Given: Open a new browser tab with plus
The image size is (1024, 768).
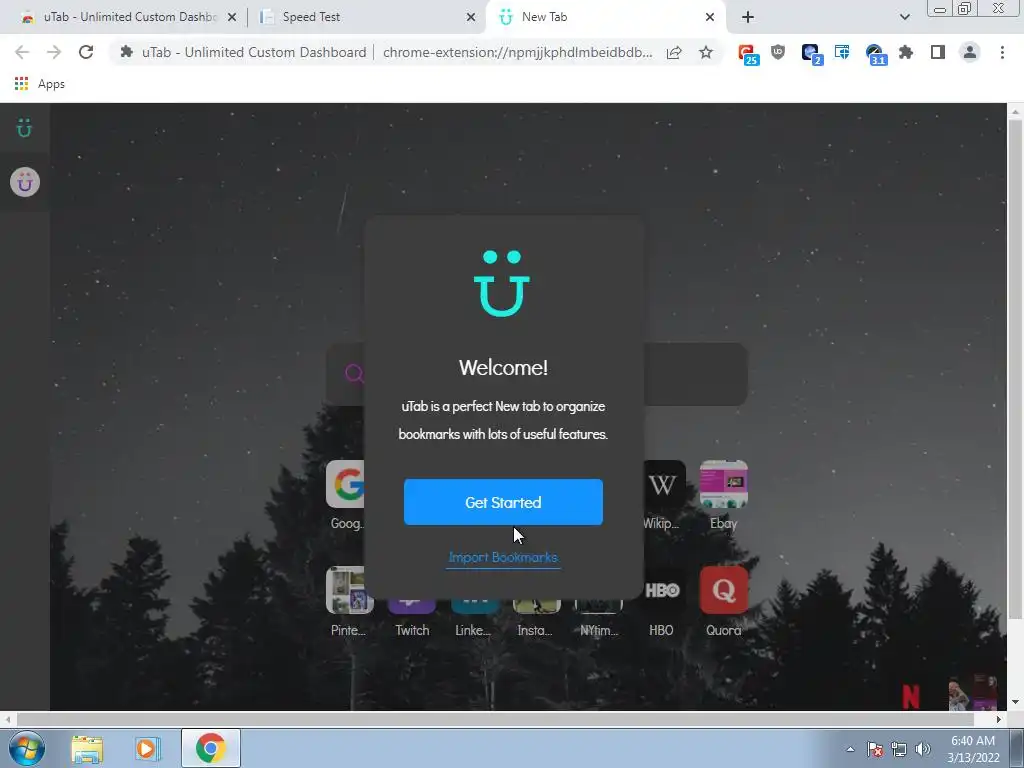Looking at the screenshot, I should [x=748, y=18].
